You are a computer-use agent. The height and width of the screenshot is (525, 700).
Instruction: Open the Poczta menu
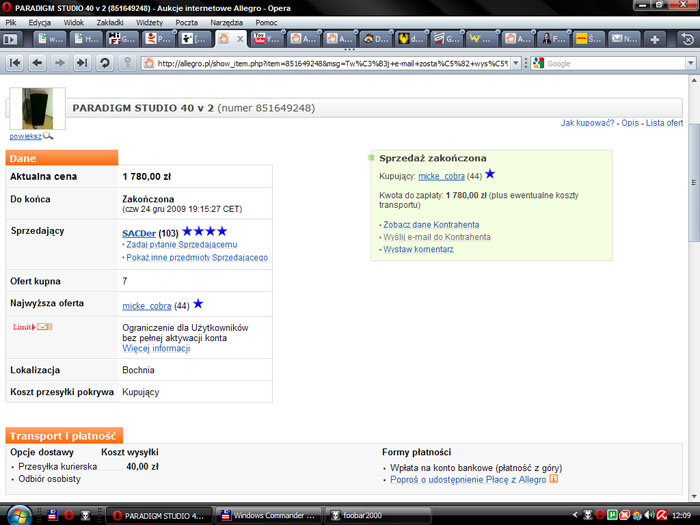pyautogui.click(x=186, y=22)
